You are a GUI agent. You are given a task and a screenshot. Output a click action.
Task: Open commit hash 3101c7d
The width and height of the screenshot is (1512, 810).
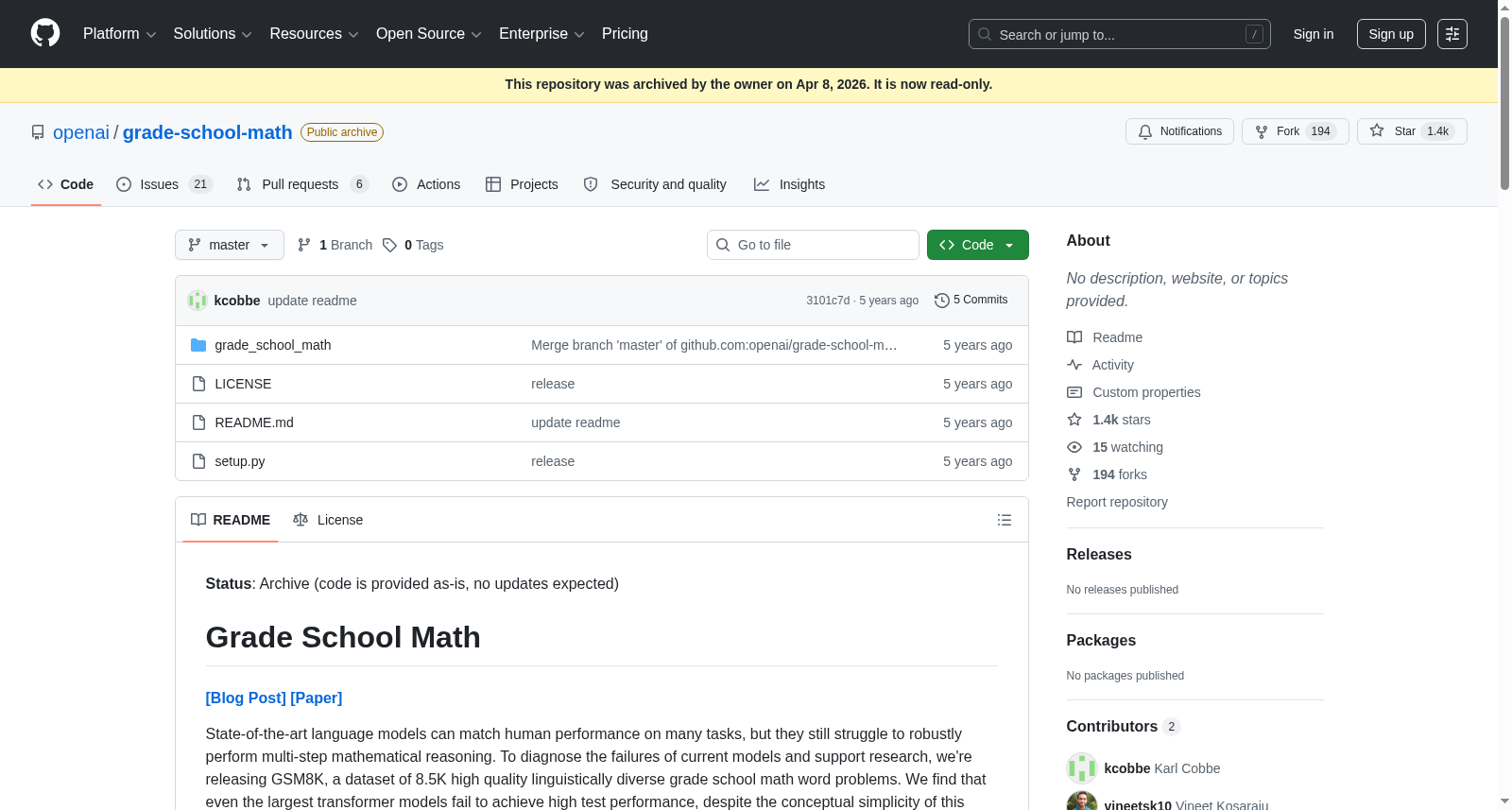[828, 301]
